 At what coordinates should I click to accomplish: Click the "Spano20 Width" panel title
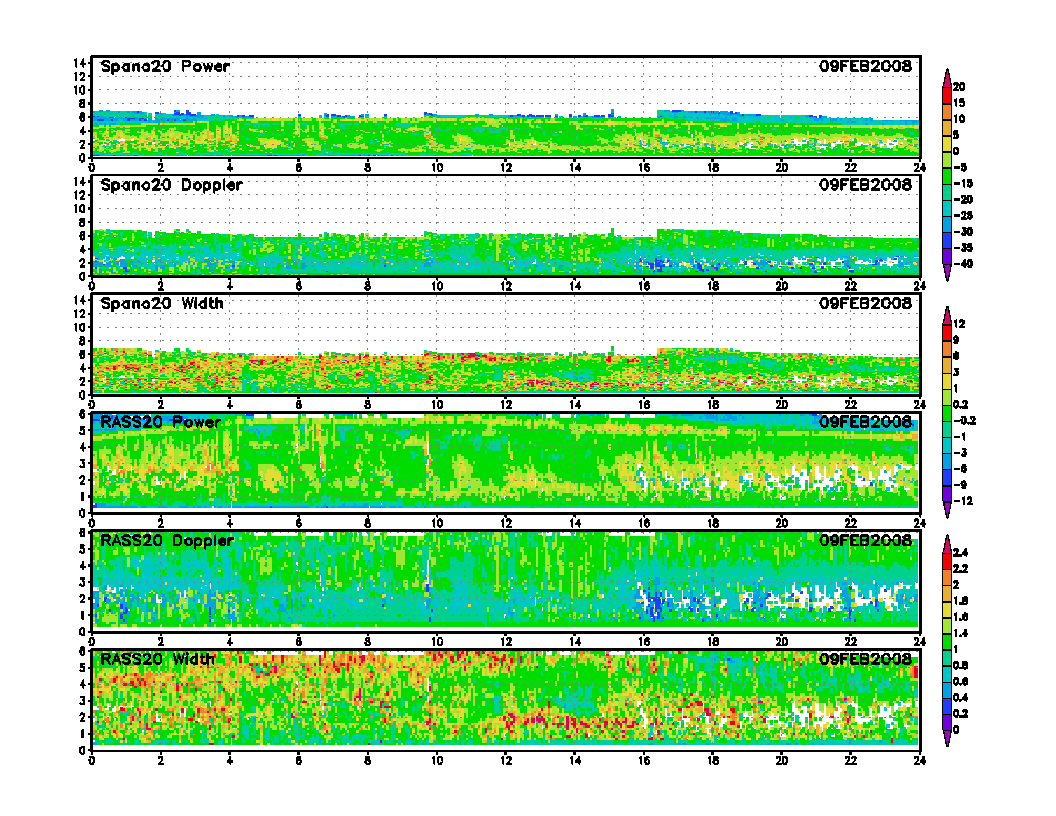tap(162, 304)
